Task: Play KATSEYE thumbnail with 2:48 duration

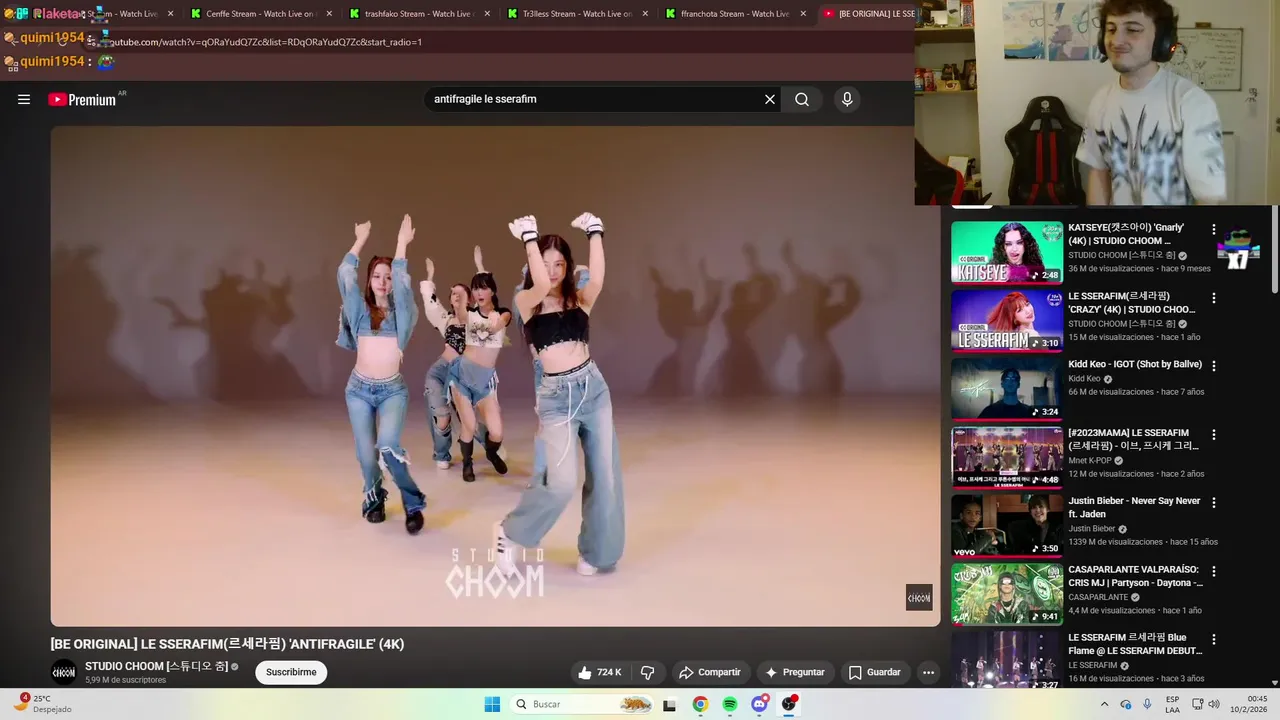Action: (1007, 252)
